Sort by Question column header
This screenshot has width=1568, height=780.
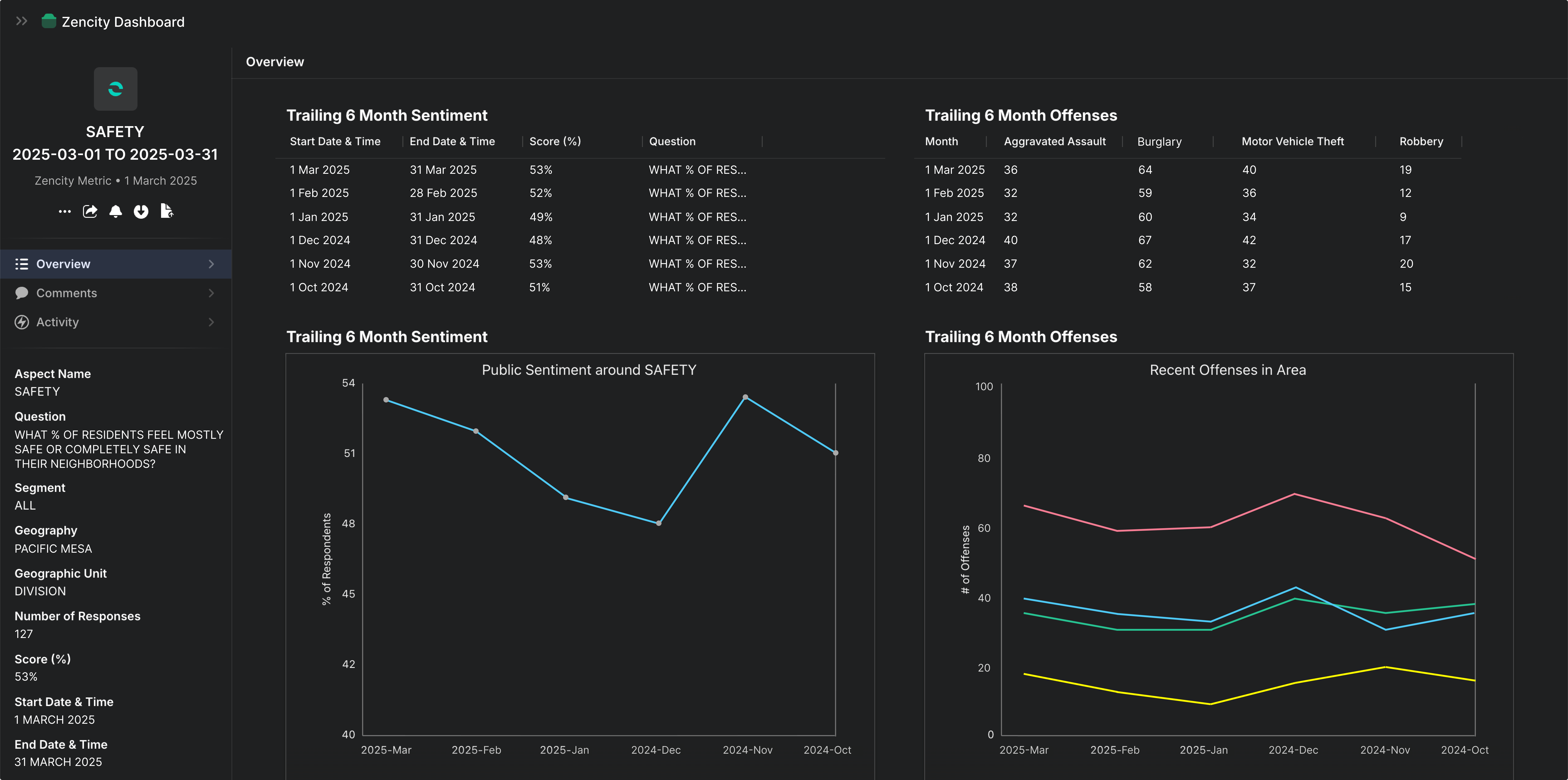coord(672,141)
